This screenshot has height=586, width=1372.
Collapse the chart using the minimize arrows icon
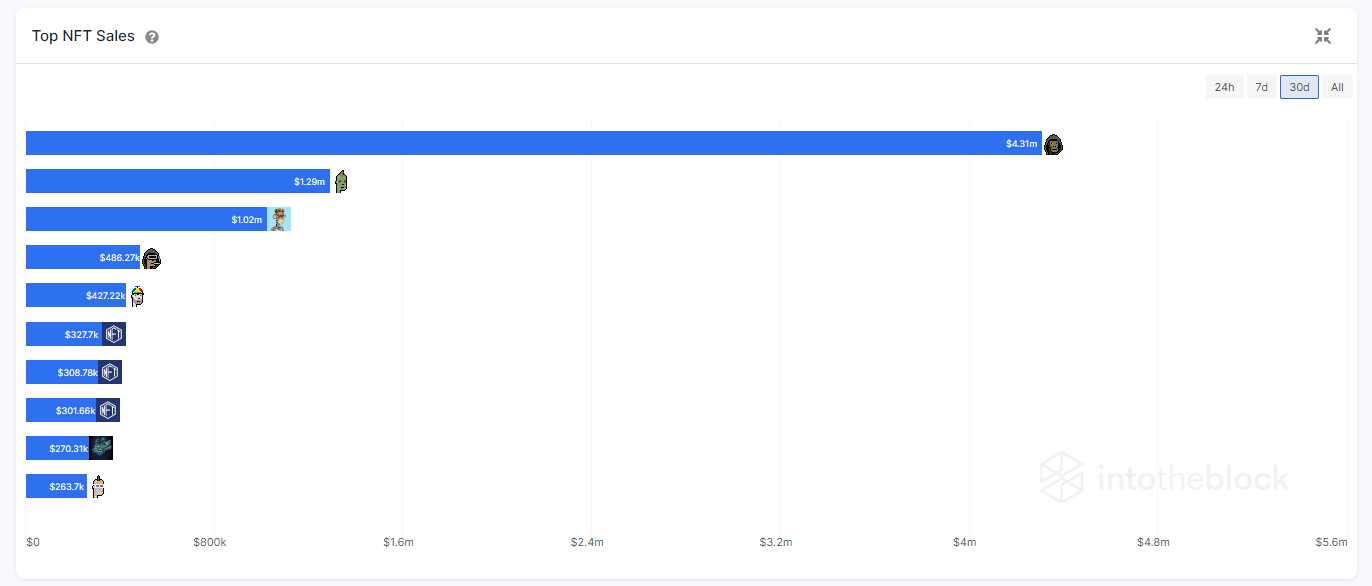point(1322,36)
